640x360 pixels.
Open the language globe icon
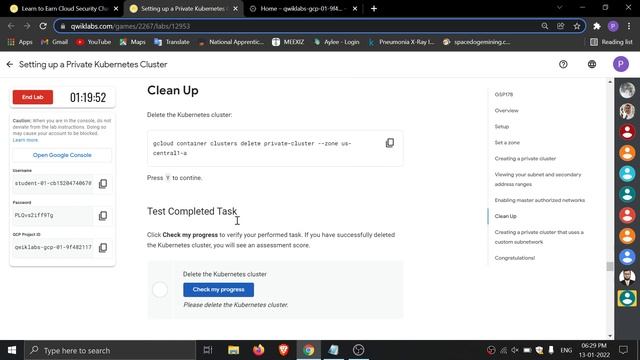click(x=592, y=64)
